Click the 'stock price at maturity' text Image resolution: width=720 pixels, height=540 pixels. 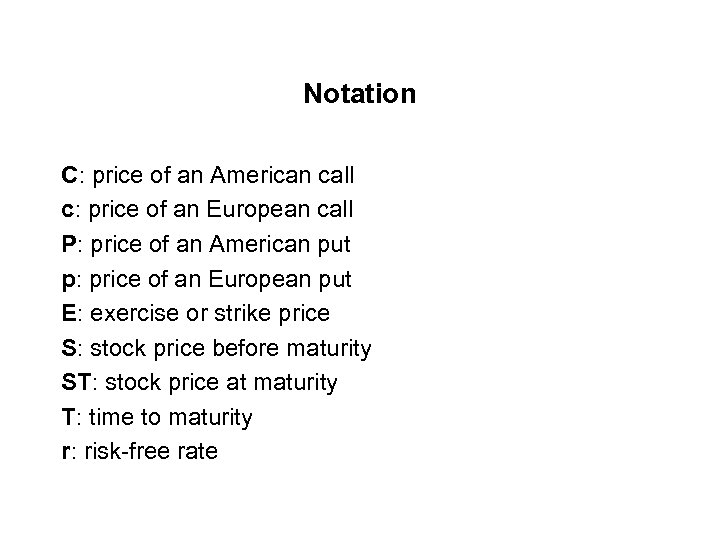pos(220,382)
